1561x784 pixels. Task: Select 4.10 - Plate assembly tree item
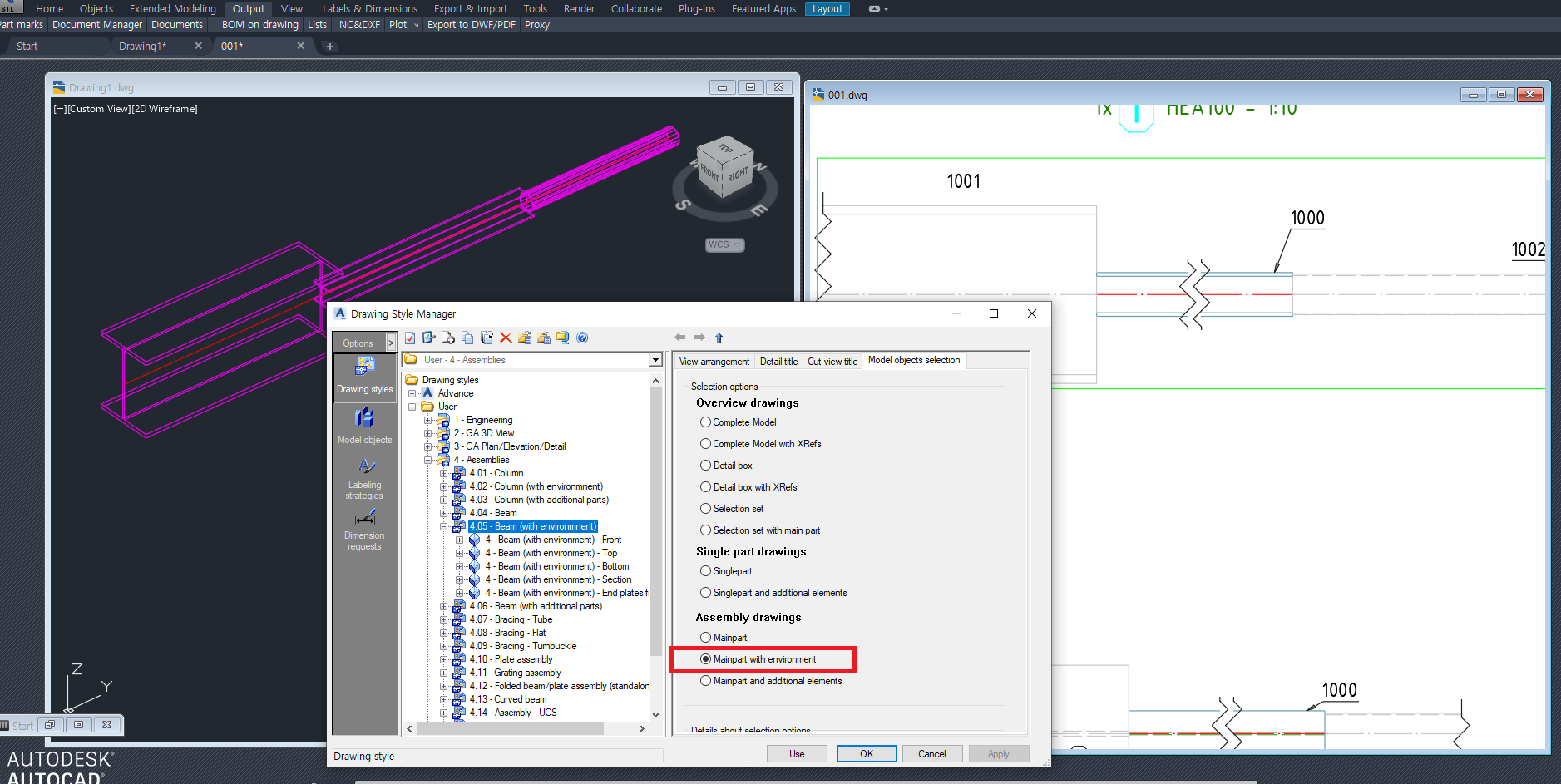[x=511, y=659]
